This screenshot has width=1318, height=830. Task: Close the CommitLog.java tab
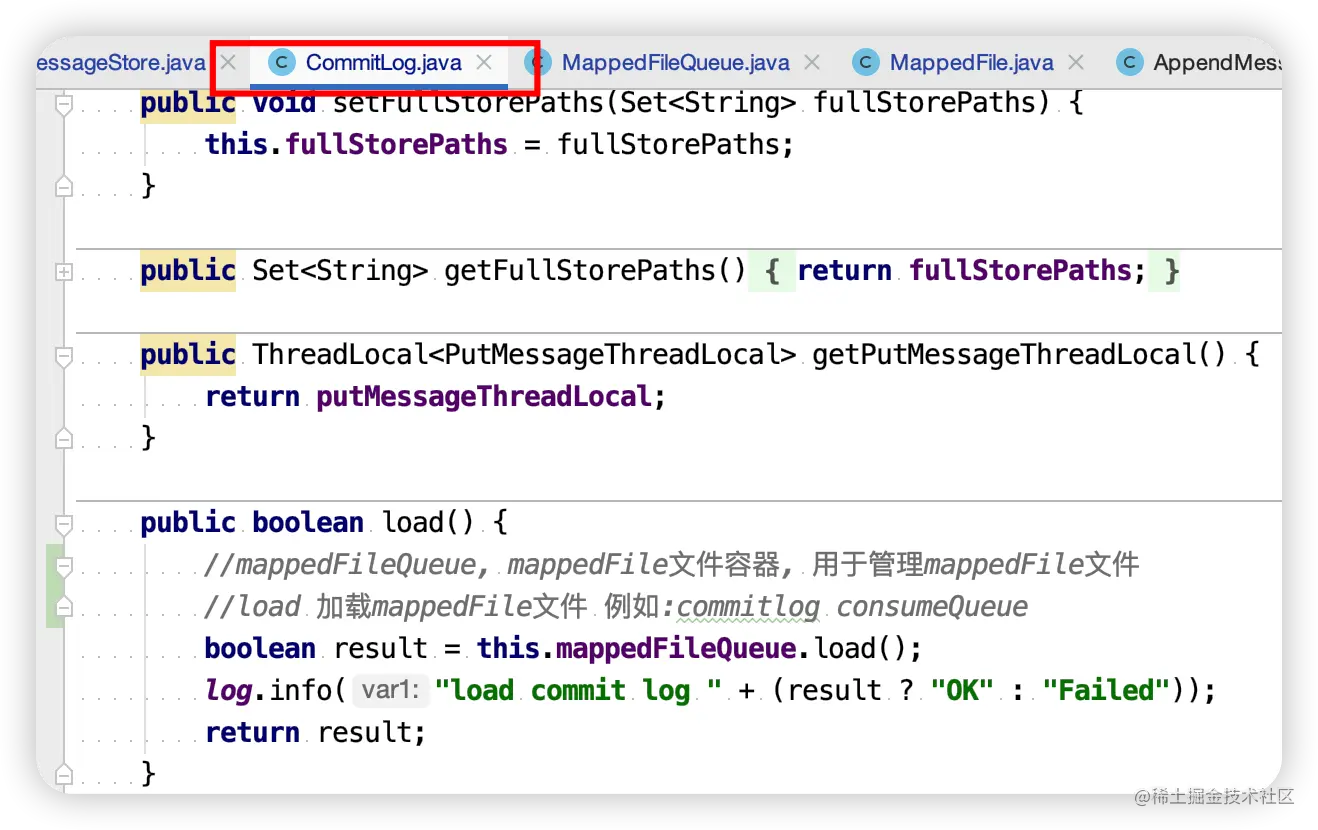point(484,63)
